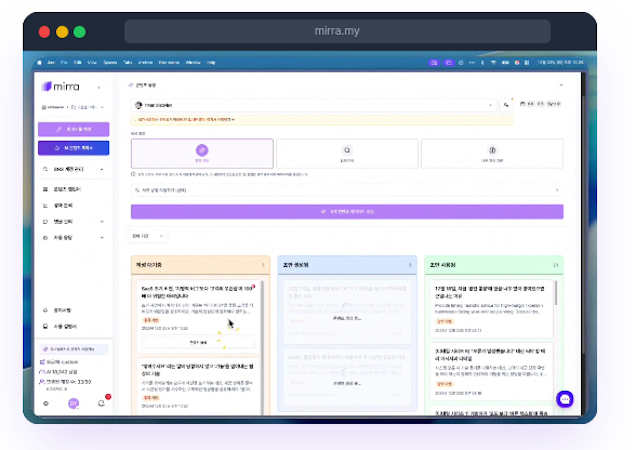Image resolution: width=632 pixels, height=450 pixels.
Task: Click the info icon below the mode cards
Action: click(x=133, y=174)
